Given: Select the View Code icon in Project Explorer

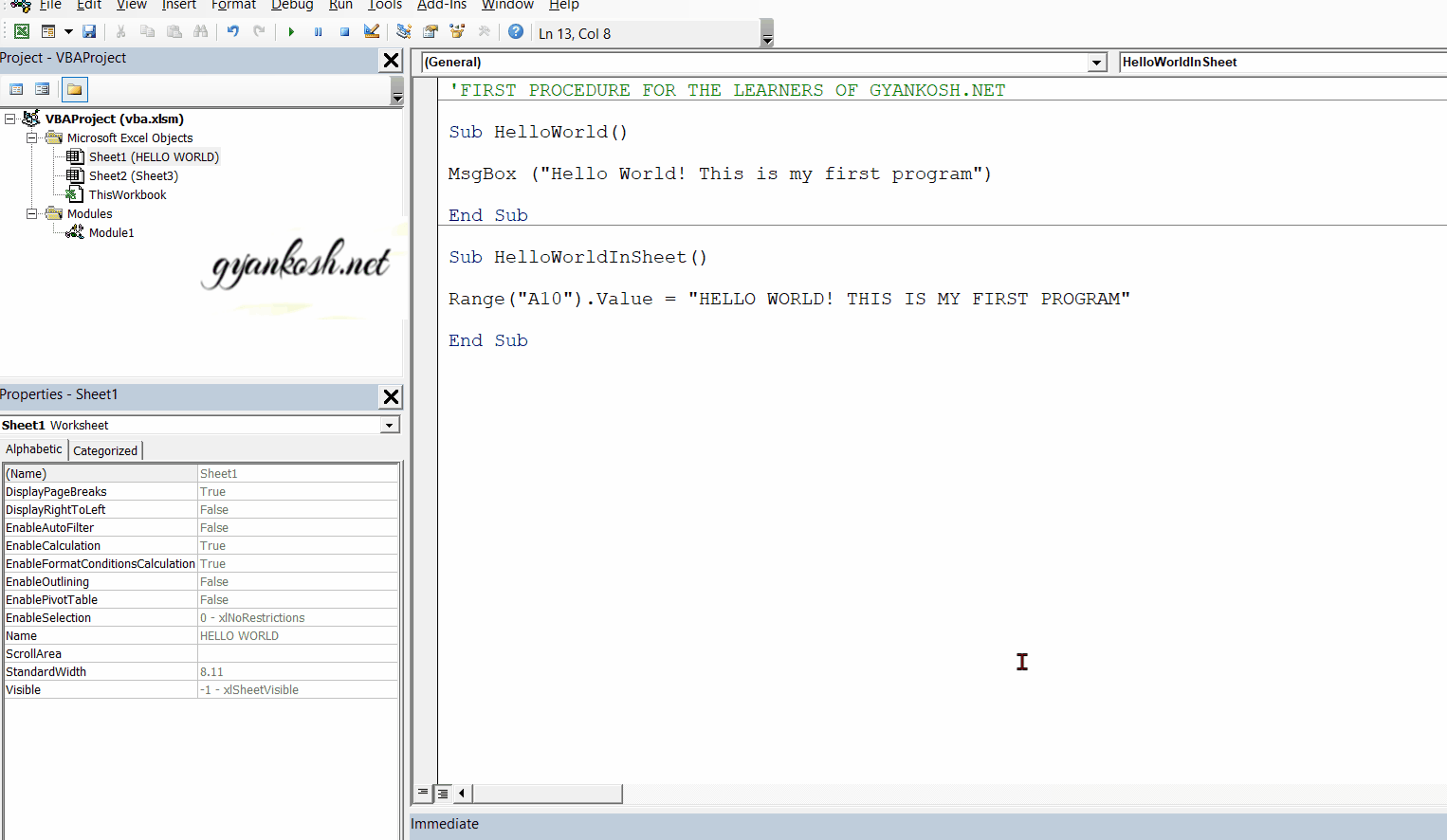Looking at the screenshot, I should 16,89.
